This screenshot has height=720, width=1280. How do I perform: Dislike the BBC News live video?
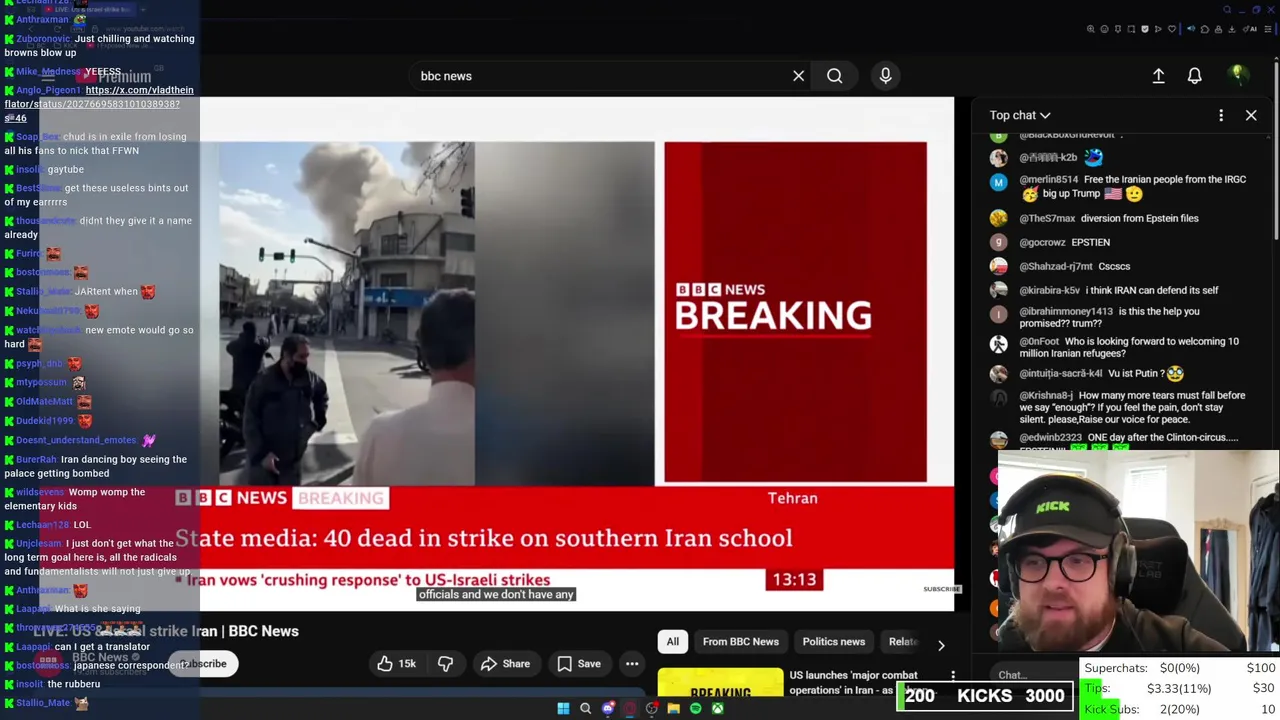445,664
